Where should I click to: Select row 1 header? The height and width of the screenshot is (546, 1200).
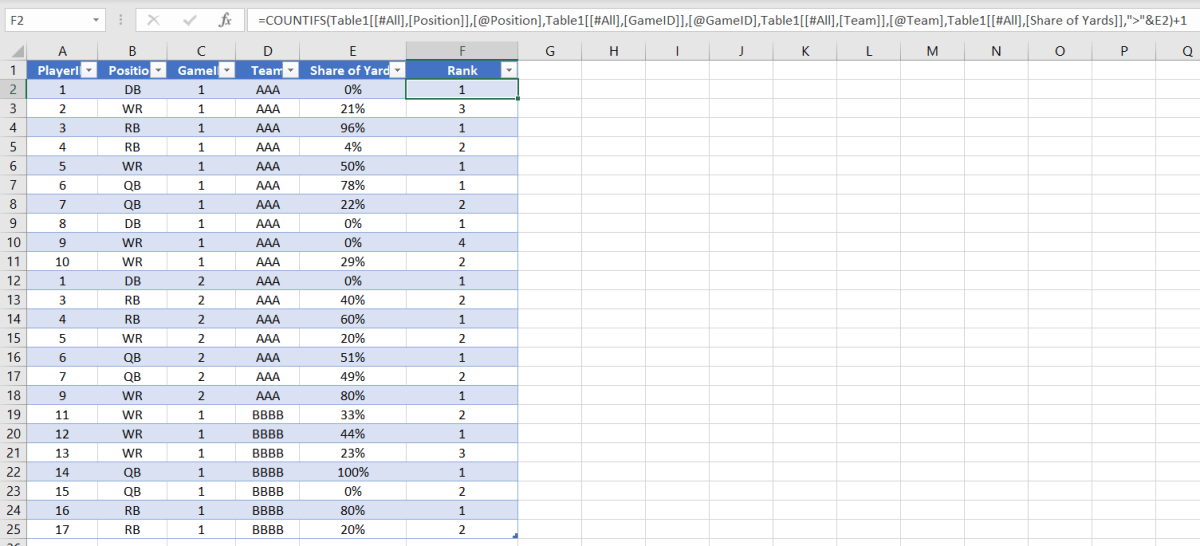pos(13,70)
